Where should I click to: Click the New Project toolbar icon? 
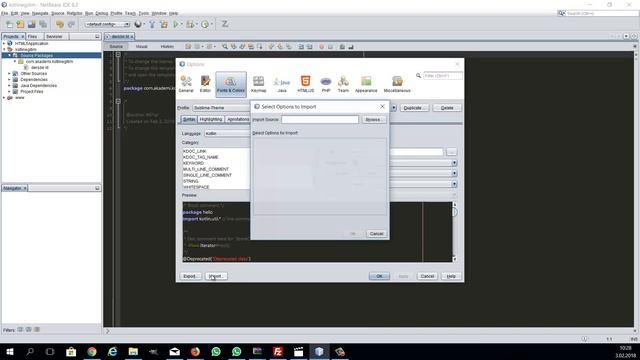[20, 24]
